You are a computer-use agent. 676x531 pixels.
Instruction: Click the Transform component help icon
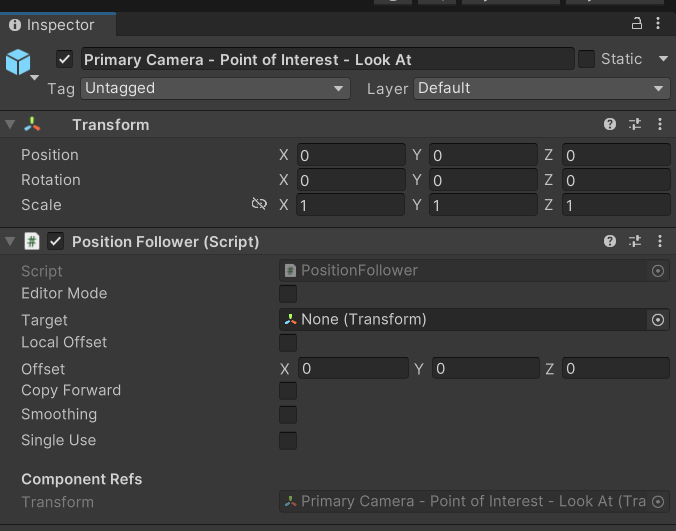[x=610, y=125]
